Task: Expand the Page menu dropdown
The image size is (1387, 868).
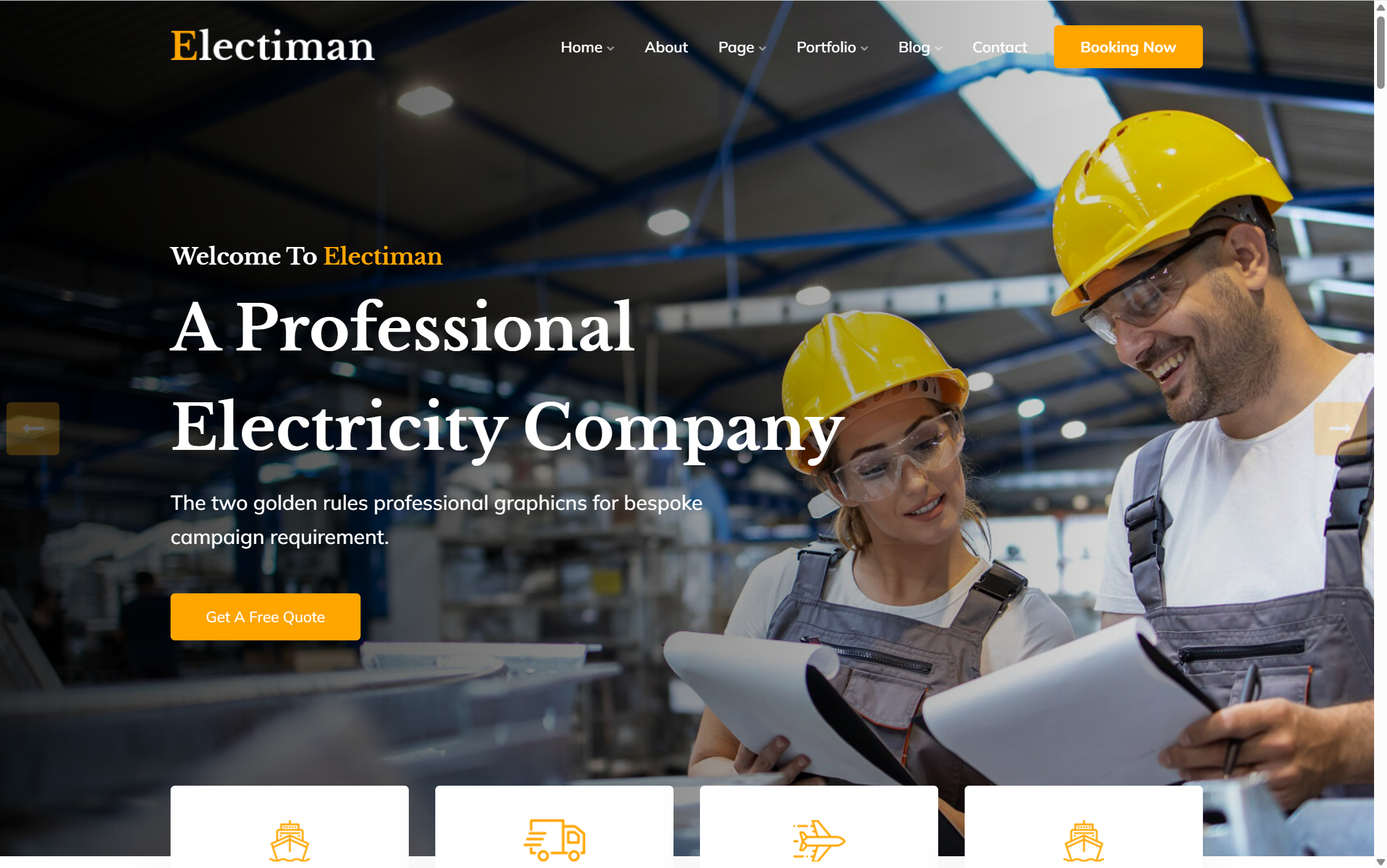Action: coord(742,47)
